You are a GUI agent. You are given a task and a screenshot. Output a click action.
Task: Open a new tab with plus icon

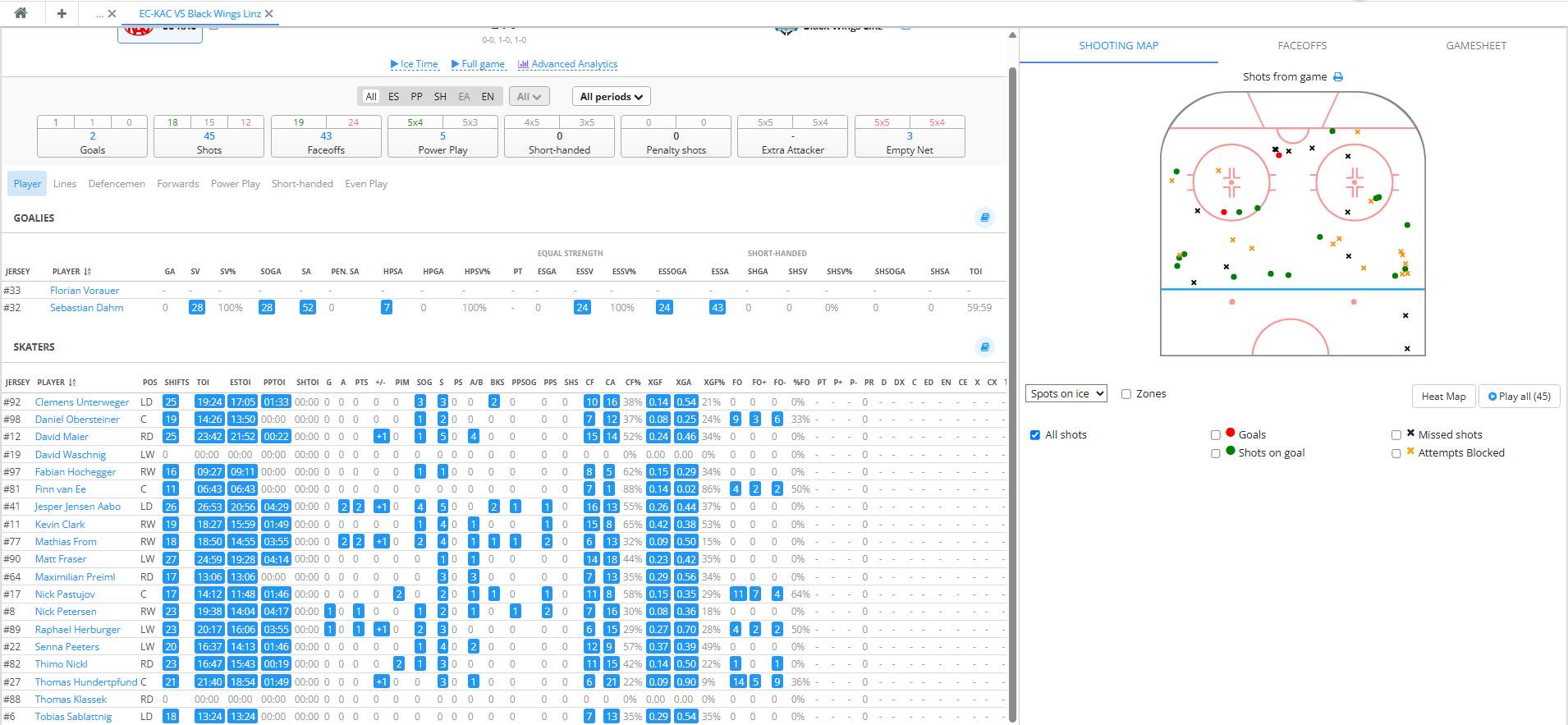(x=62, y=13)
